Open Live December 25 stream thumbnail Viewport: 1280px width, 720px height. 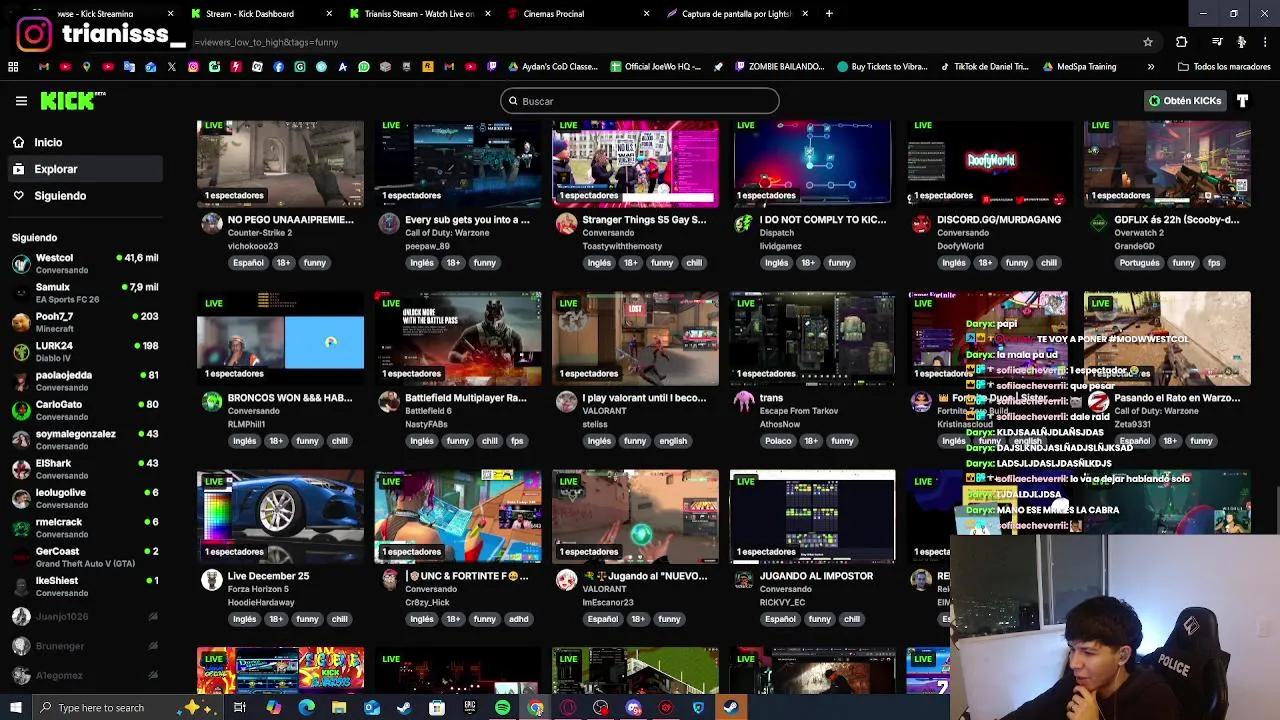[280, 517]
